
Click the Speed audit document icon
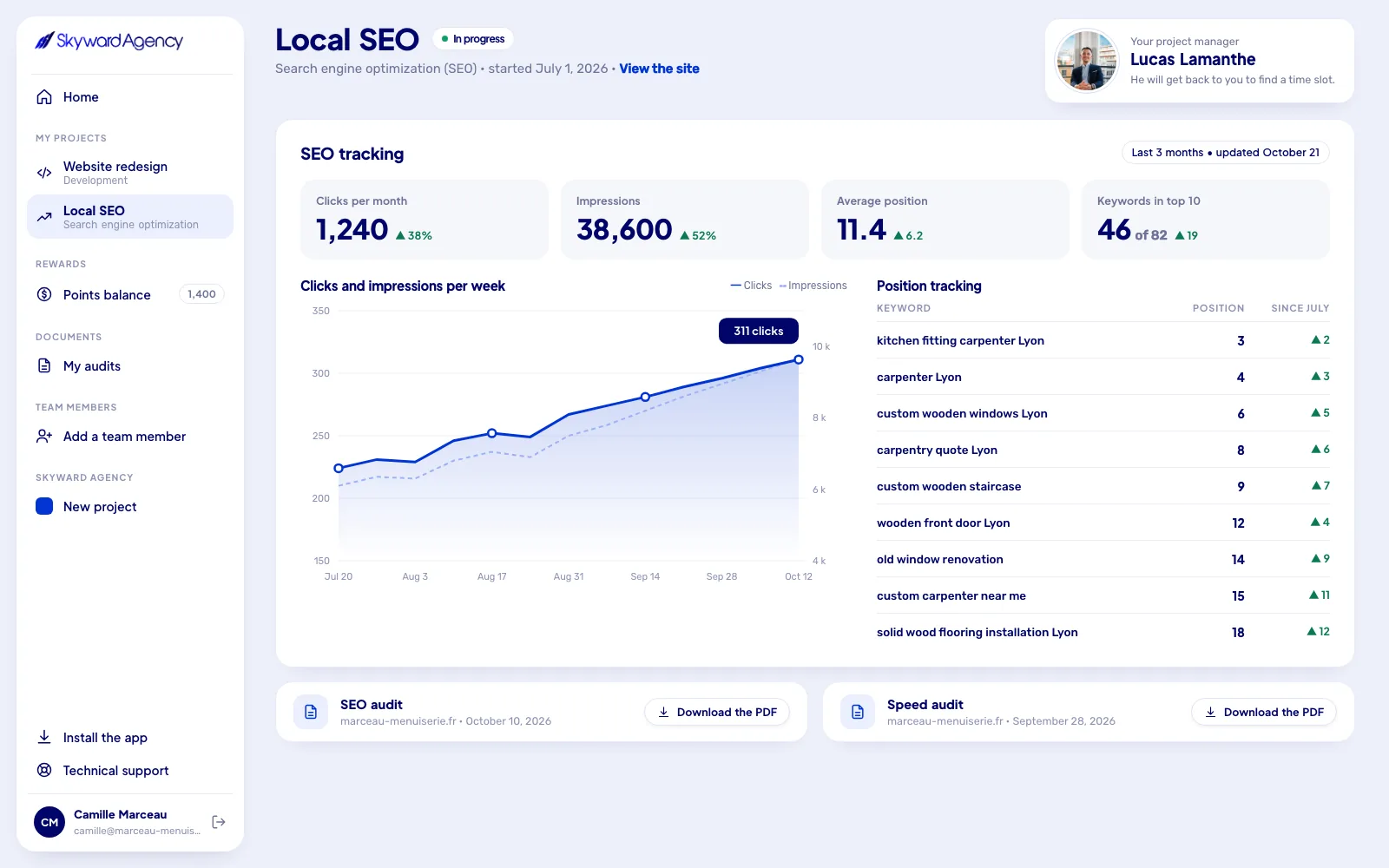click(x=858, y=712)
